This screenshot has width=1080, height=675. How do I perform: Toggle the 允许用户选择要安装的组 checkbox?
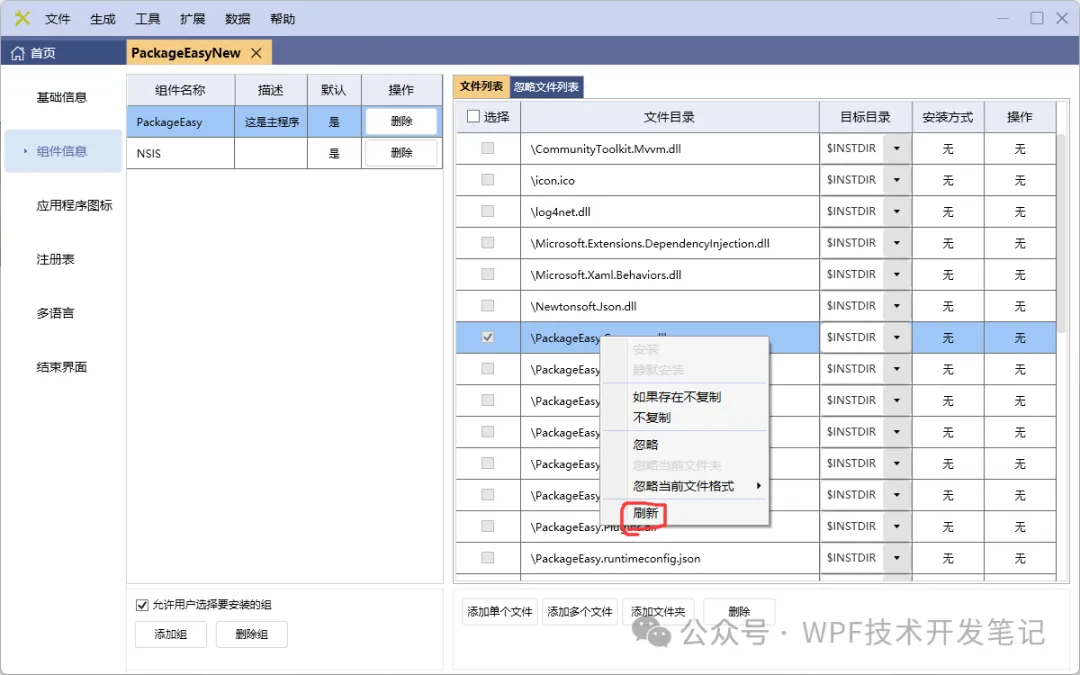142,605
